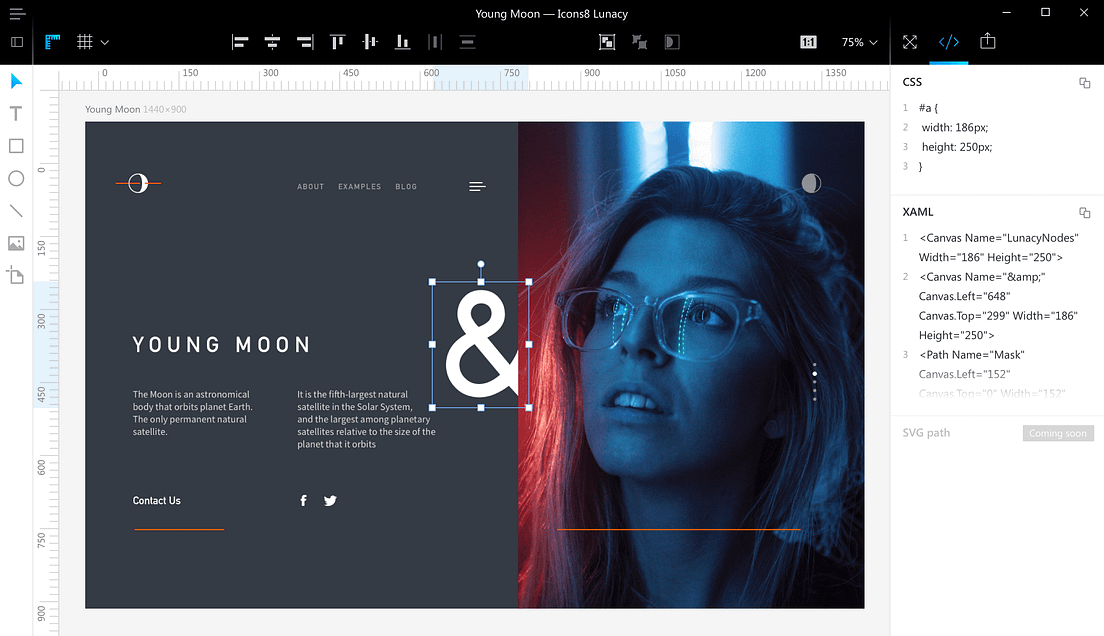Click orange line under Contact Us
1104x636 pixels.
click(x=179, y=529)
